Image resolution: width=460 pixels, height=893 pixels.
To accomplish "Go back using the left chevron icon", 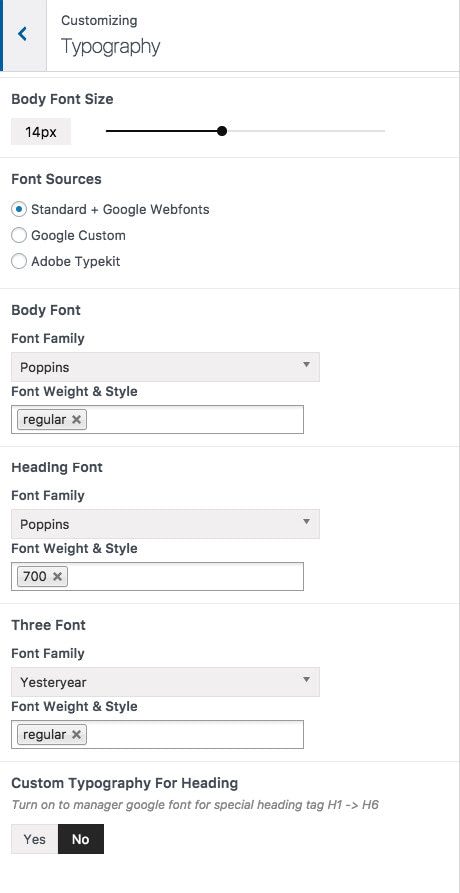I will tap(23, 34).
